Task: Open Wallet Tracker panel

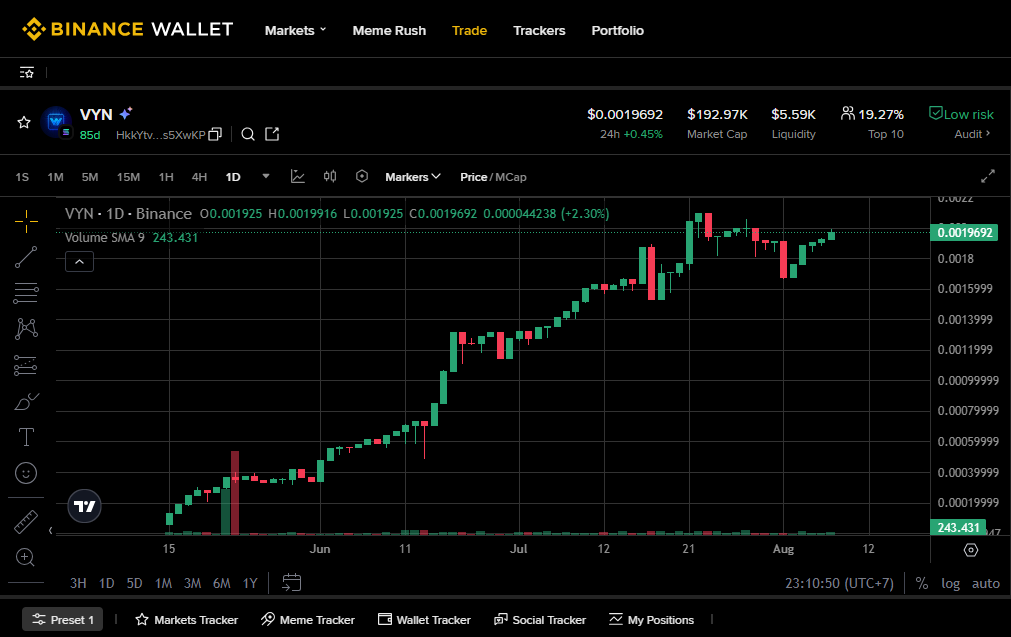Action: click(424, 620)
